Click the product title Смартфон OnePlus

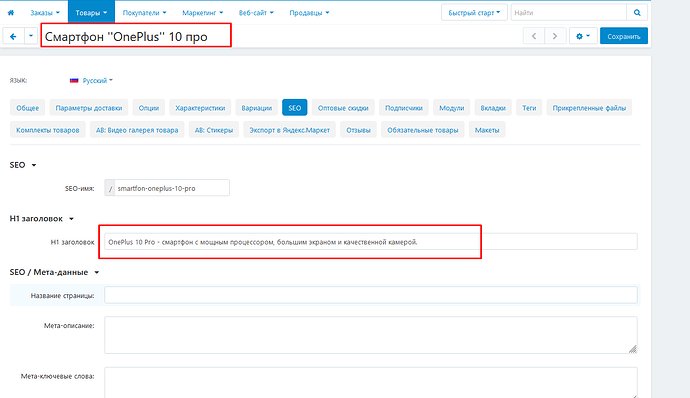(126, 37)
